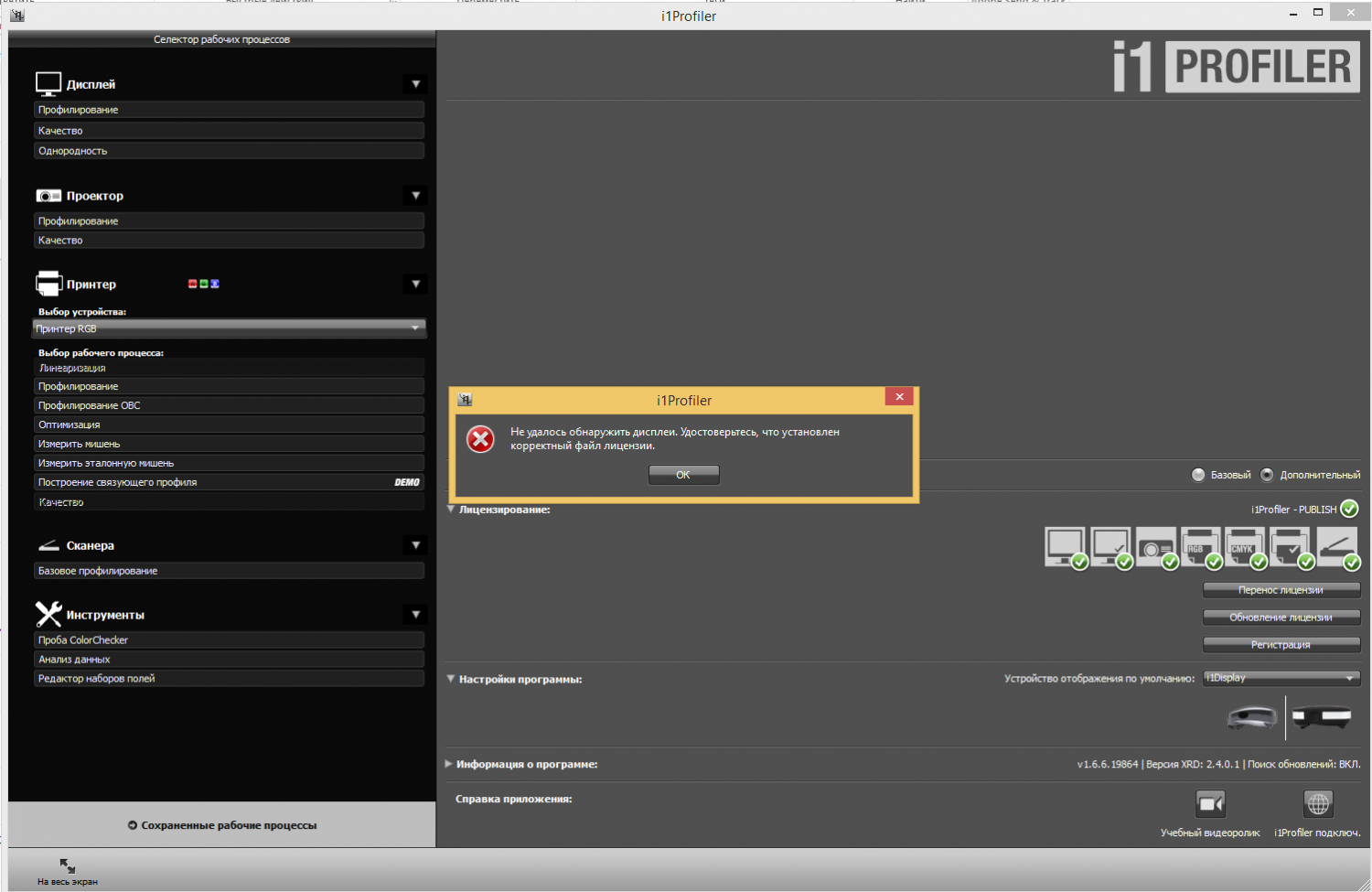Collapse the Дисплей section arrow
The width and height of the screenshot is (1372, 892).
(415, 84)
